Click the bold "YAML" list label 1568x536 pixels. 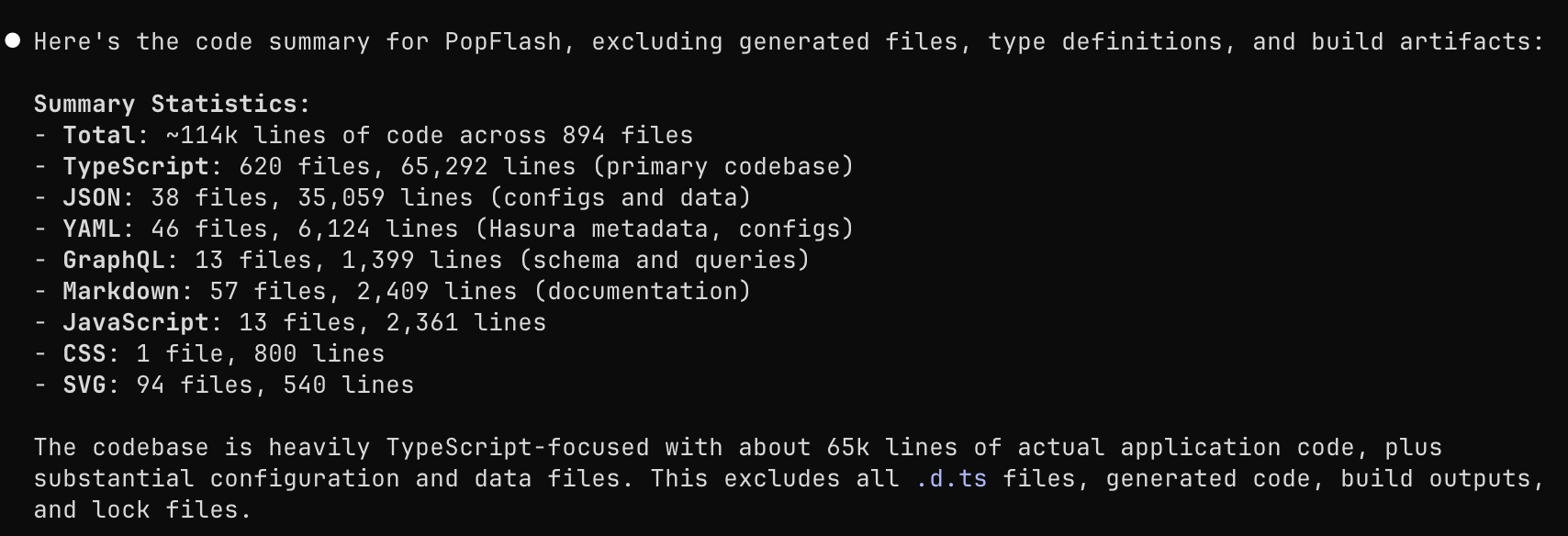[x=92, y=229]
